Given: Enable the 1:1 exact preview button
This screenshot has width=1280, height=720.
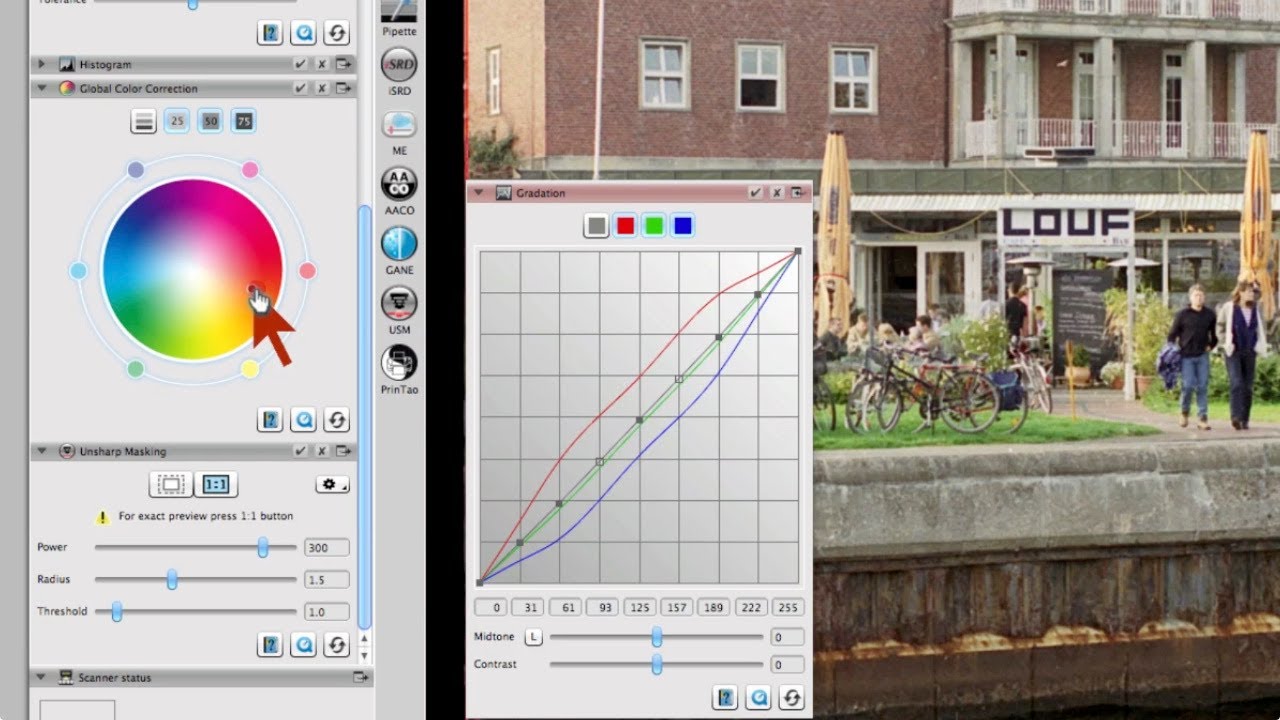Looking at the screenshot, I should coord(216,484).
